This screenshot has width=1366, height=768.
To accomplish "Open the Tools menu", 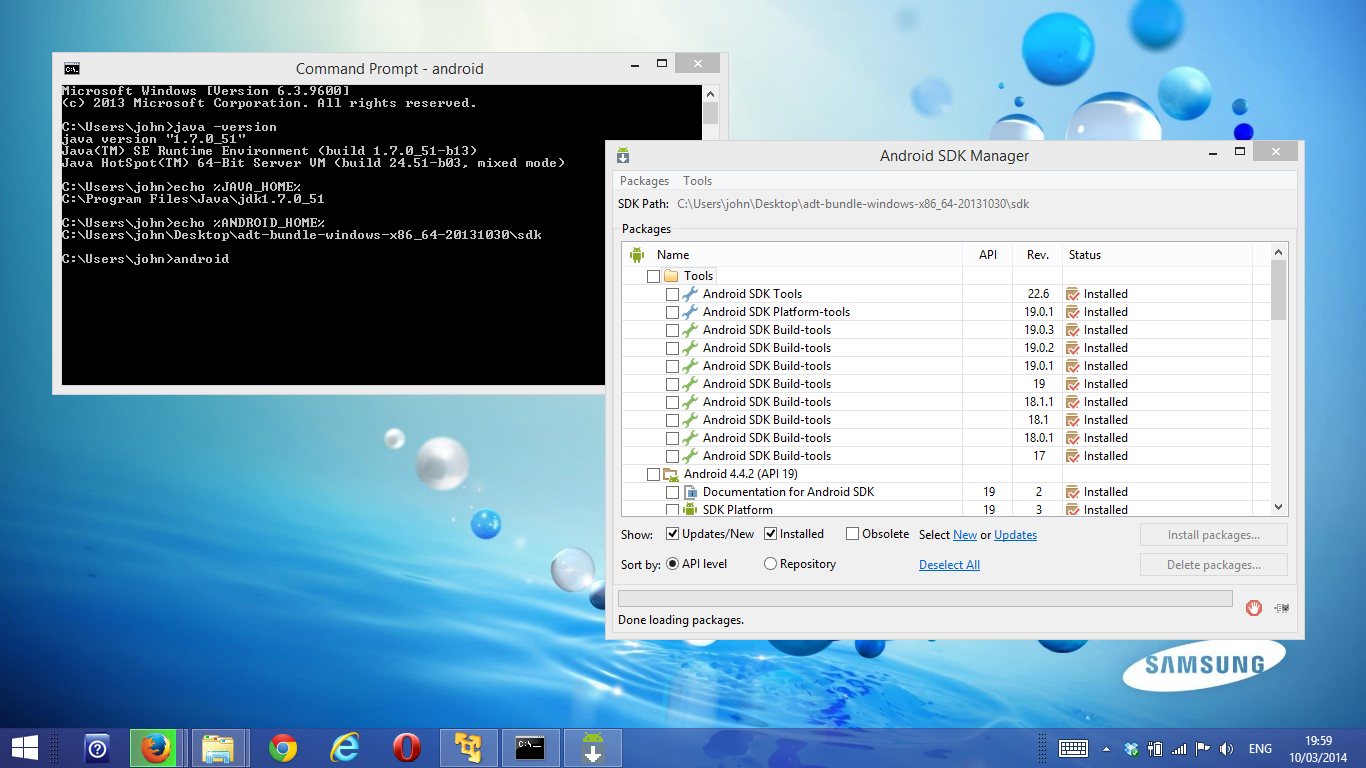I will 697,181.
